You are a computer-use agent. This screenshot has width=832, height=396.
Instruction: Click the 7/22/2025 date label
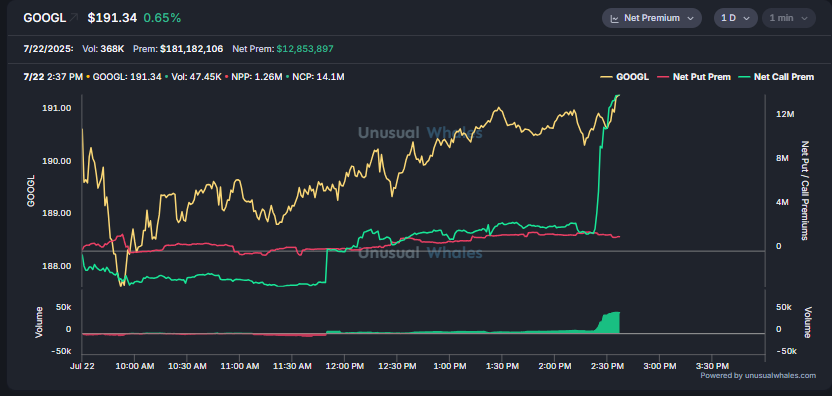coord(48,49)
